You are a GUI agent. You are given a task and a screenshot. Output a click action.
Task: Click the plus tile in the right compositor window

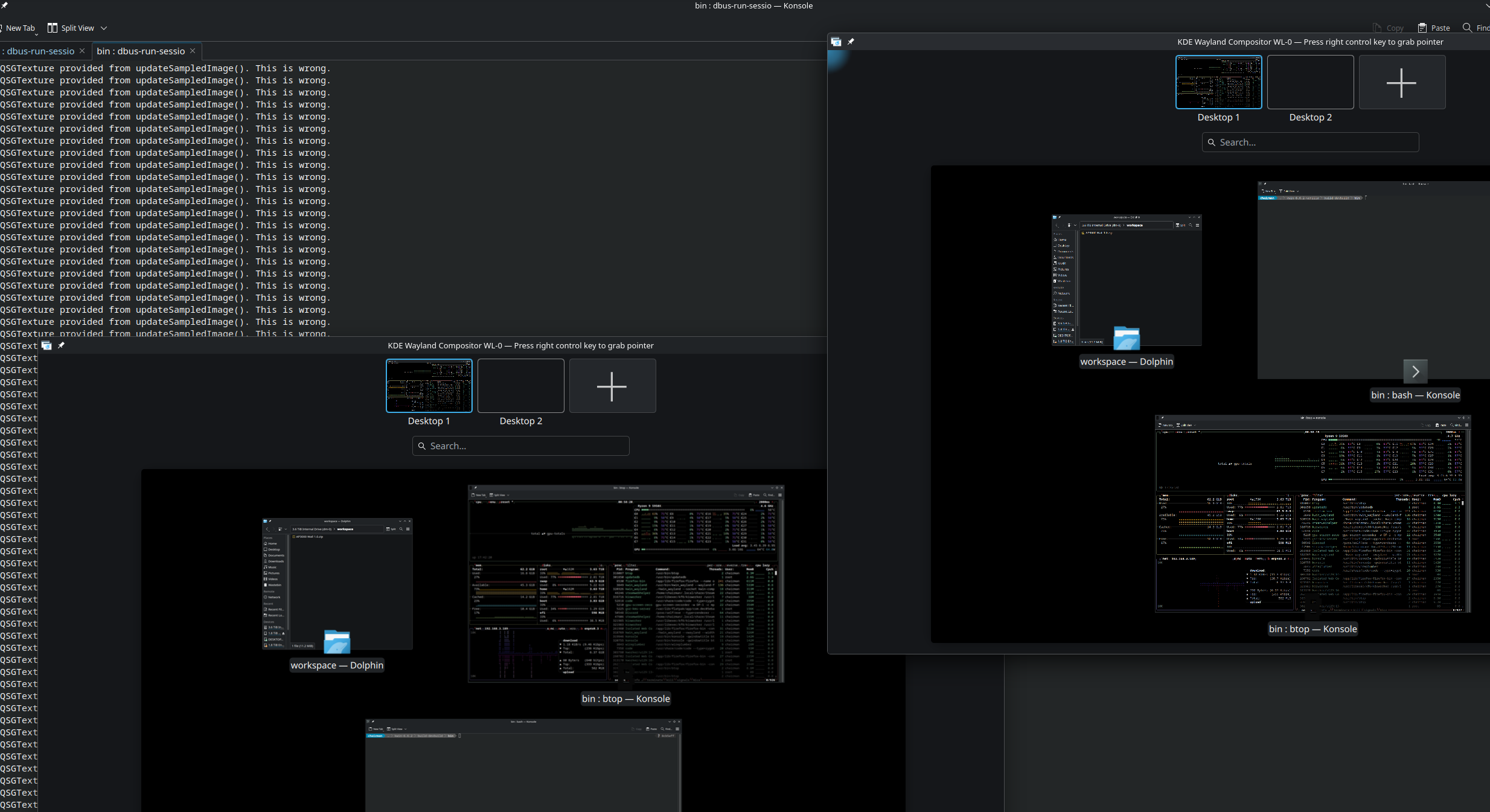pyautogui.click(x=1401, y=83)
